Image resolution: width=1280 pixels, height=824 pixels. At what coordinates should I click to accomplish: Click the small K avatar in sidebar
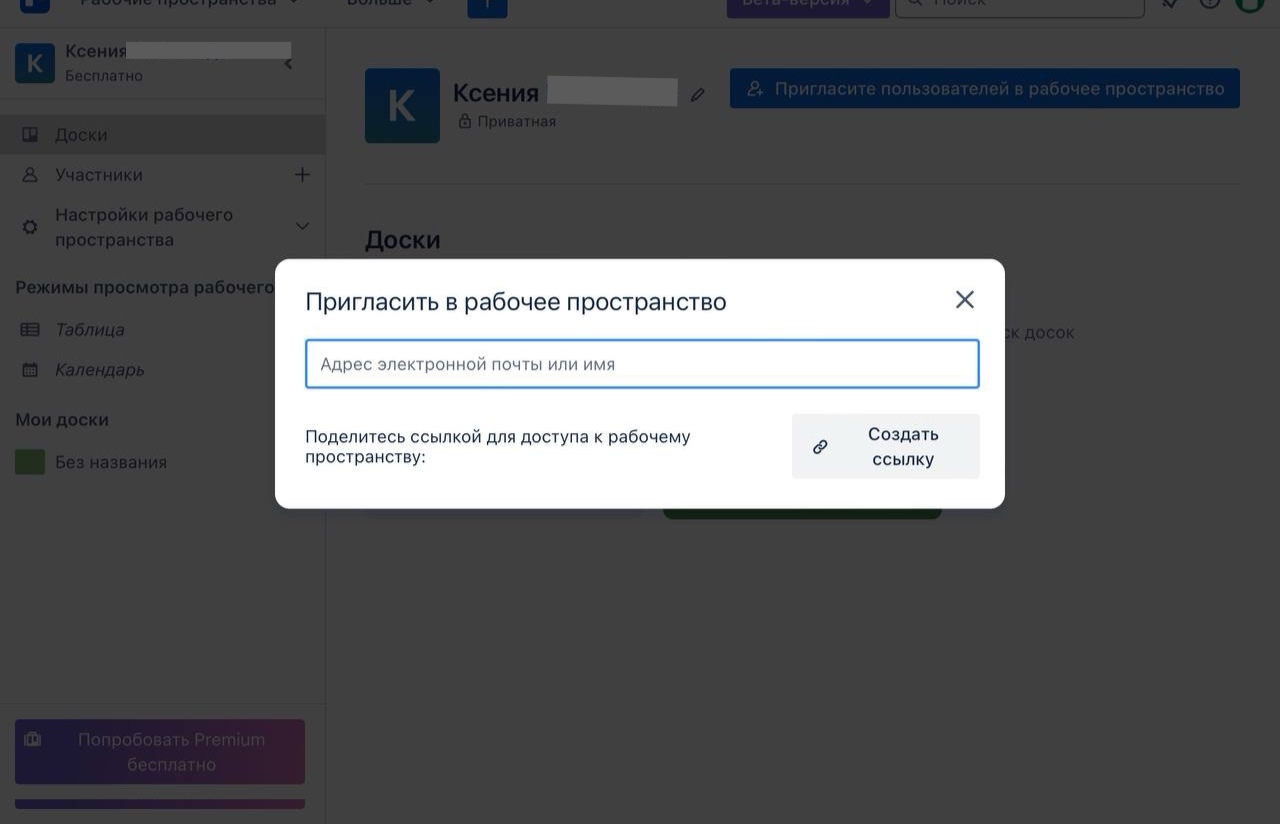coord(35,64)
